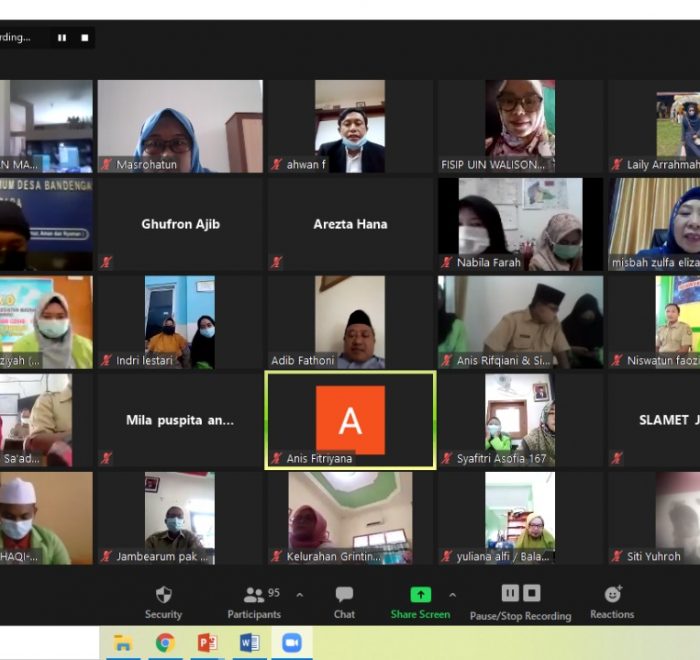Click the green Share Screen icon

pos(420,594)
